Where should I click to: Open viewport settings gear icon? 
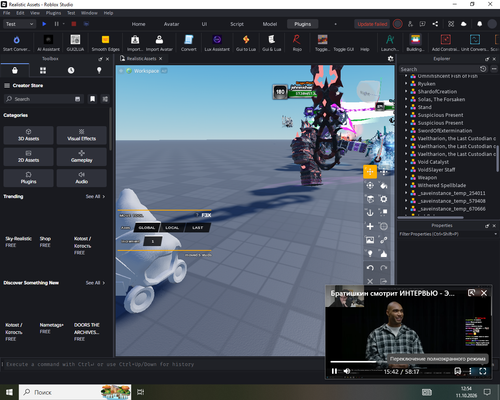pyautogui.click(x=390, y=59)
